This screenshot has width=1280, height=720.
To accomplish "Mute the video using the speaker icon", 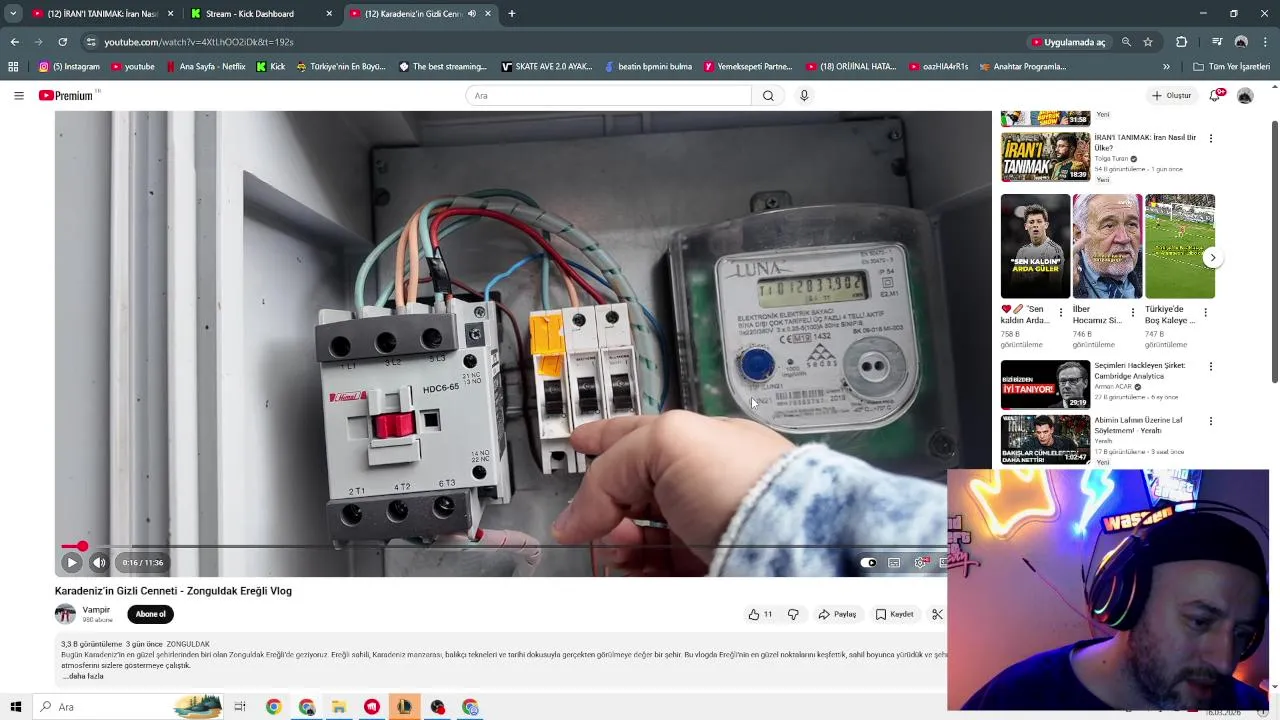I will [x=99, y=562].
